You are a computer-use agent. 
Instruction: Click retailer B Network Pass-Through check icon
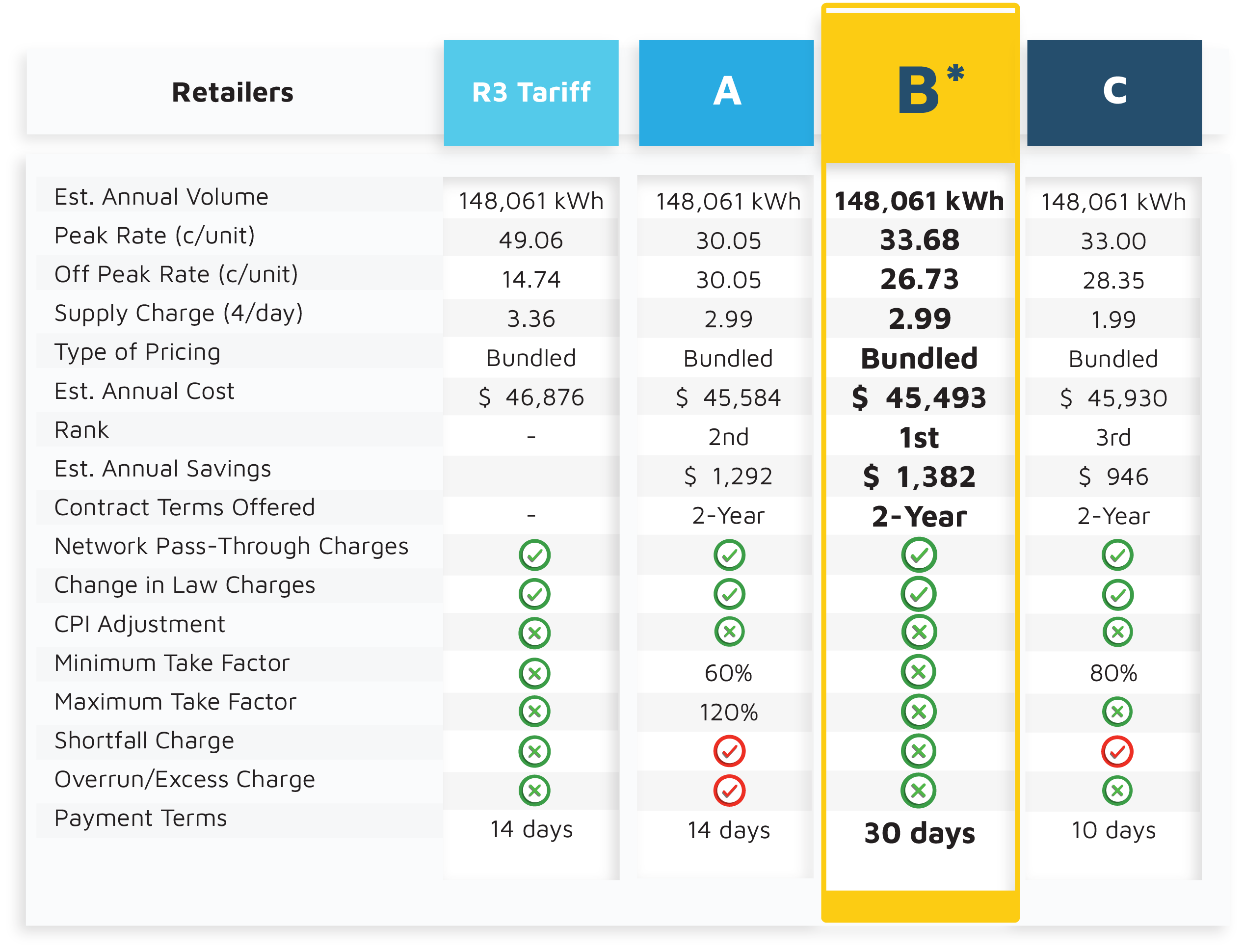click(x=919, y=555)
